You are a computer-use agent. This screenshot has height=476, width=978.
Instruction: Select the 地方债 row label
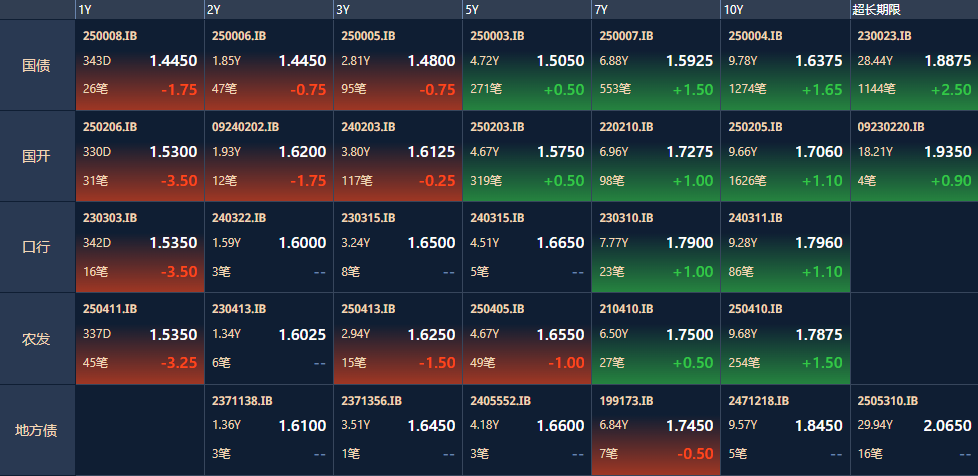click(x=38, y=430)
